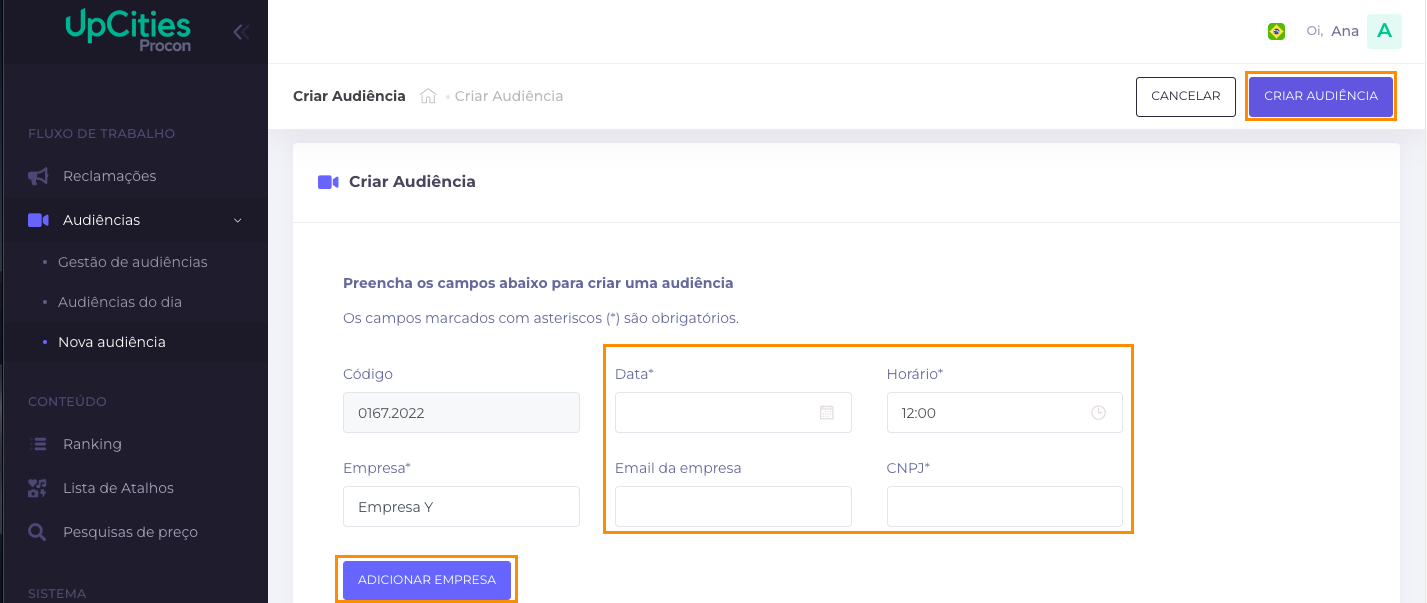Viewport: 1427px width, 603px height.
Task: Click the Brazil flag language icon
Action: coord(1276,32)
